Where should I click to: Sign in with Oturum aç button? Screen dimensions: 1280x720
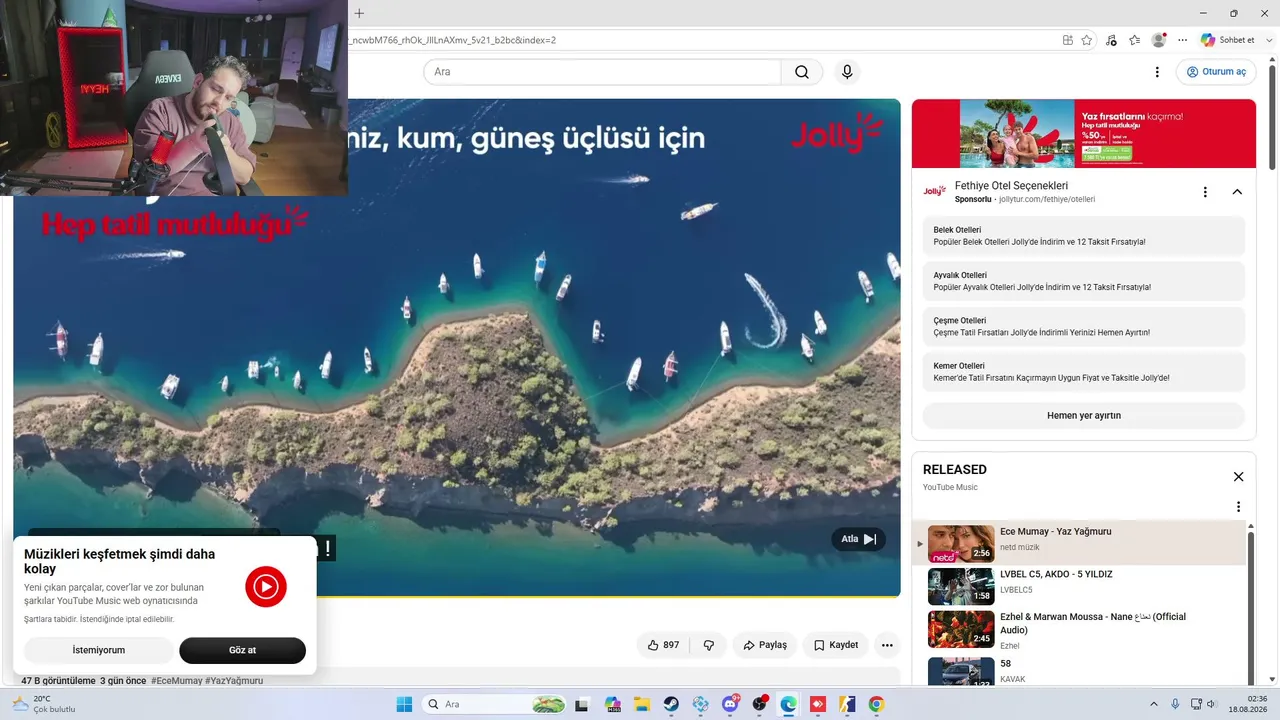tap(1215, 72)
